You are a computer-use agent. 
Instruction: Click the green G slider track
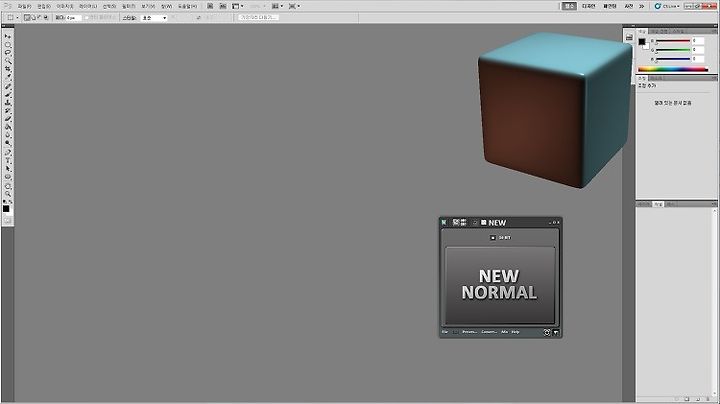[673, 50]
